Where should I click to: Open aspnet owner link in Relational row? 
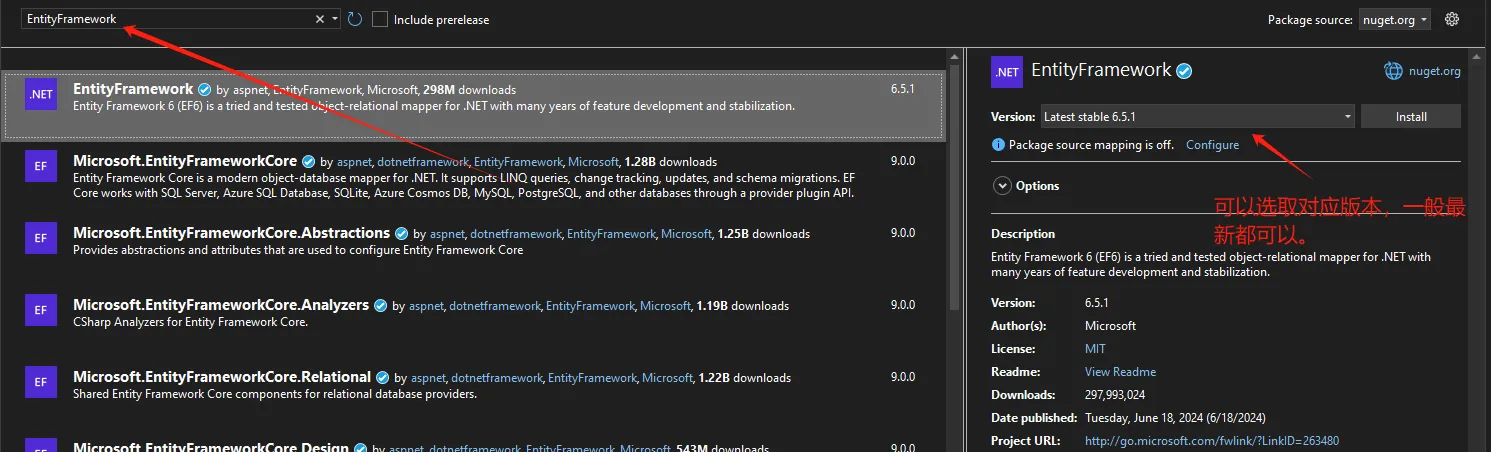tap(427, 378)
